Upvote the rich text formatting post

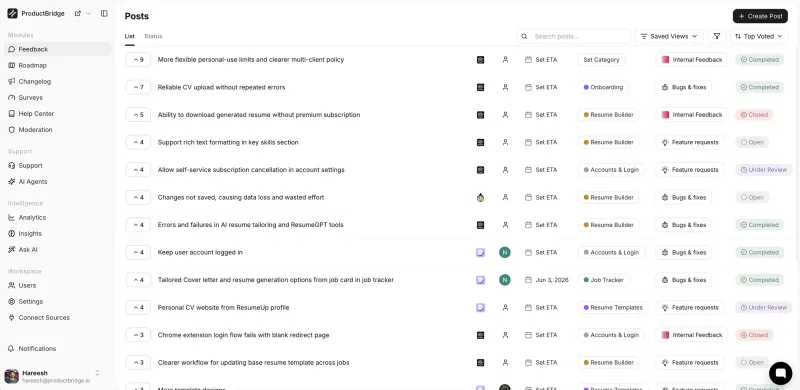(138, 142)
